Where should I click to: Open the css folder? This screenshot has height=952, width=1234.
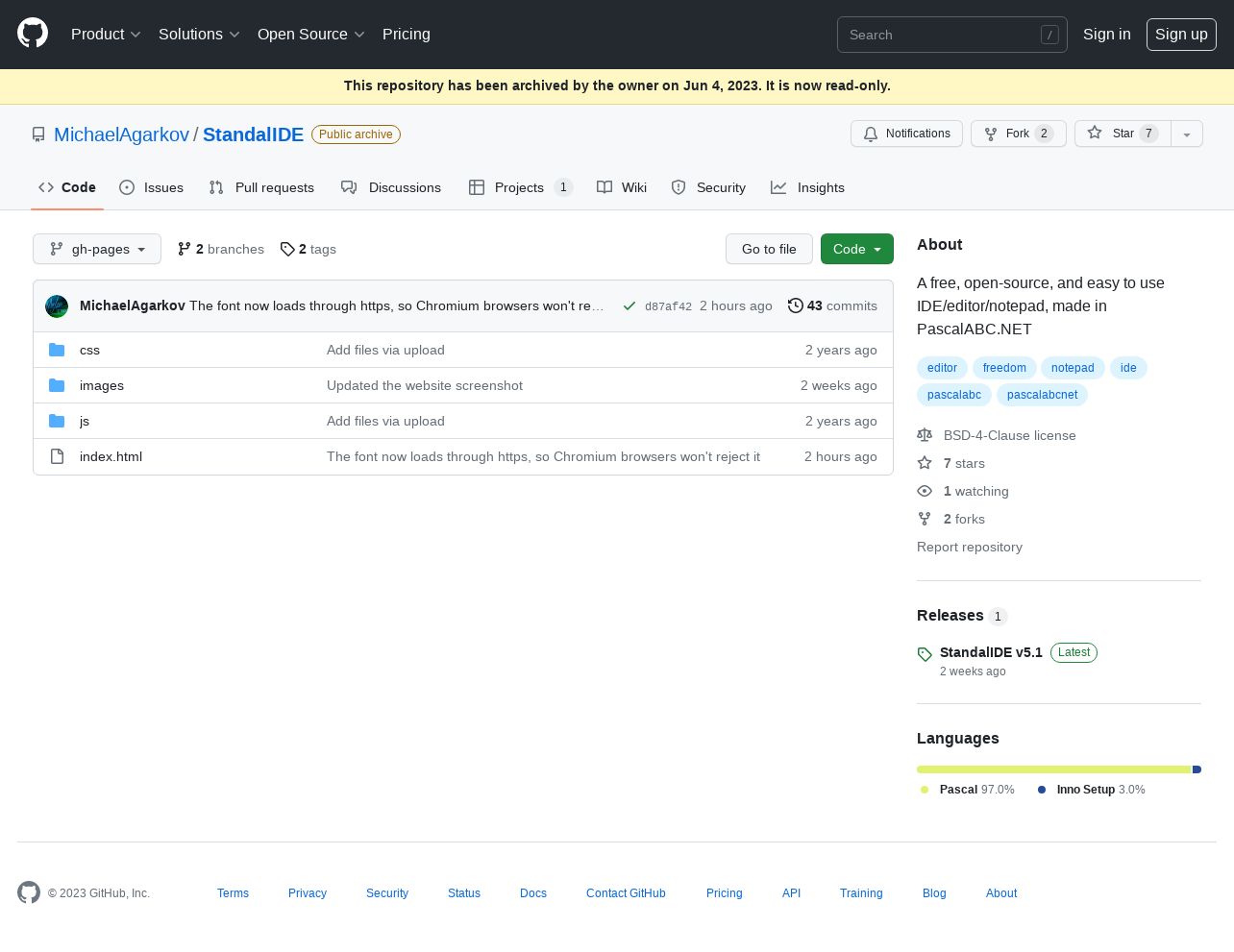(89, 350)
